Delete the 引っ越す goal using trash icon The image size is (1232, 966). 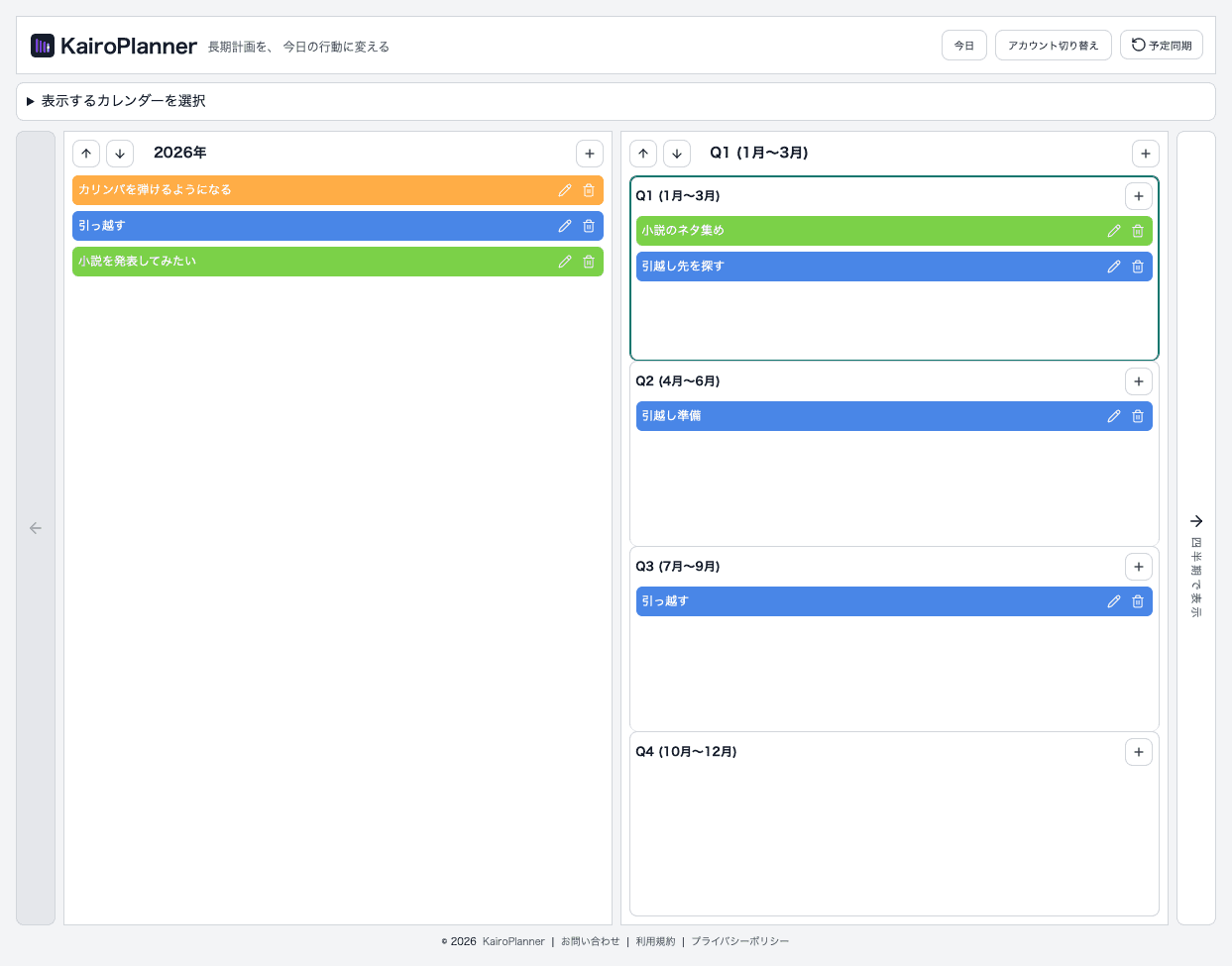pyautogui.click(x=588, y=226)
